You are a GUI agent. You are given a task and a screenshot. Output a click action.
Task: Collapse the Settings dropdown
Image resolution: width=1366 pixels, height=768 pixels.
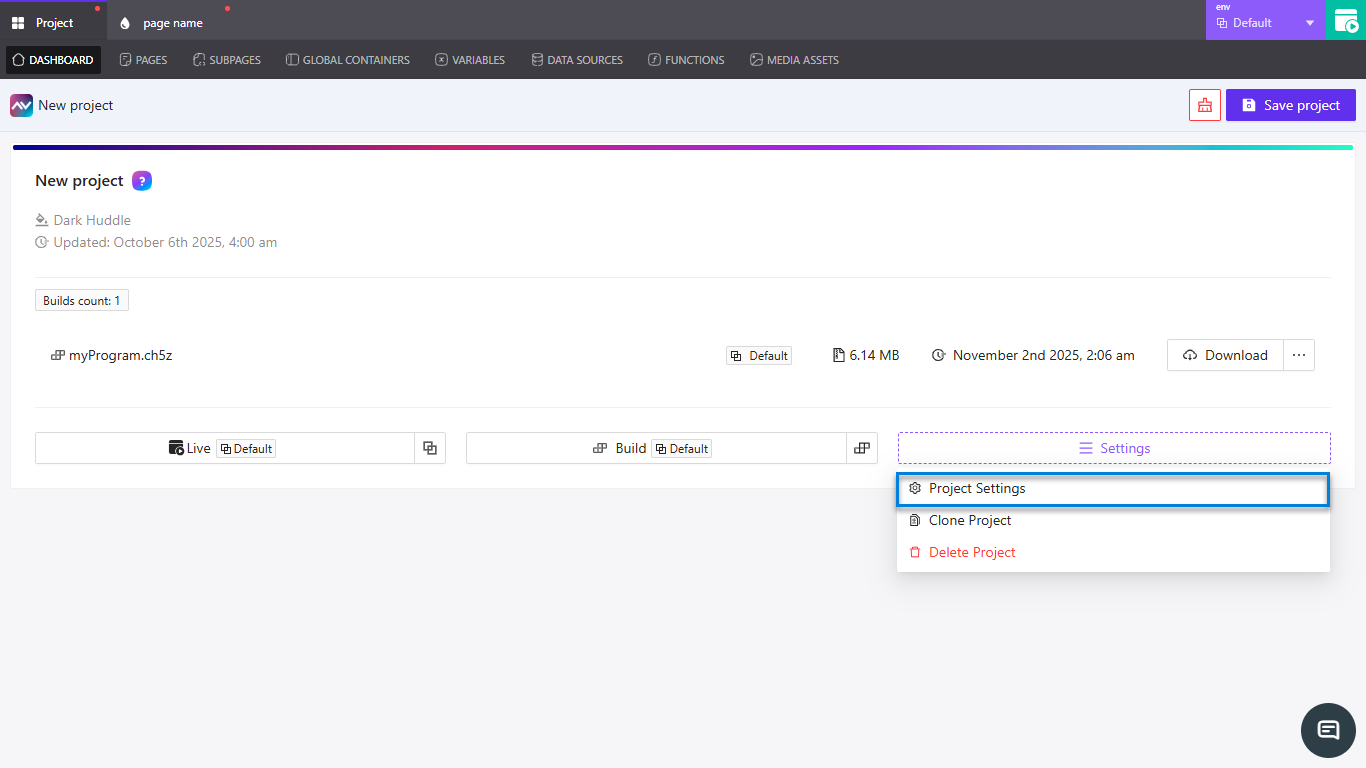click(x=1114, y=448)
